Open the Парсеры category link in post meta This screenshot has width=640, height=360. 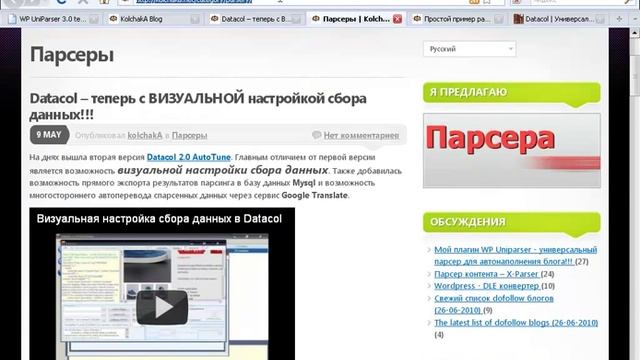[x=189, y=135]
